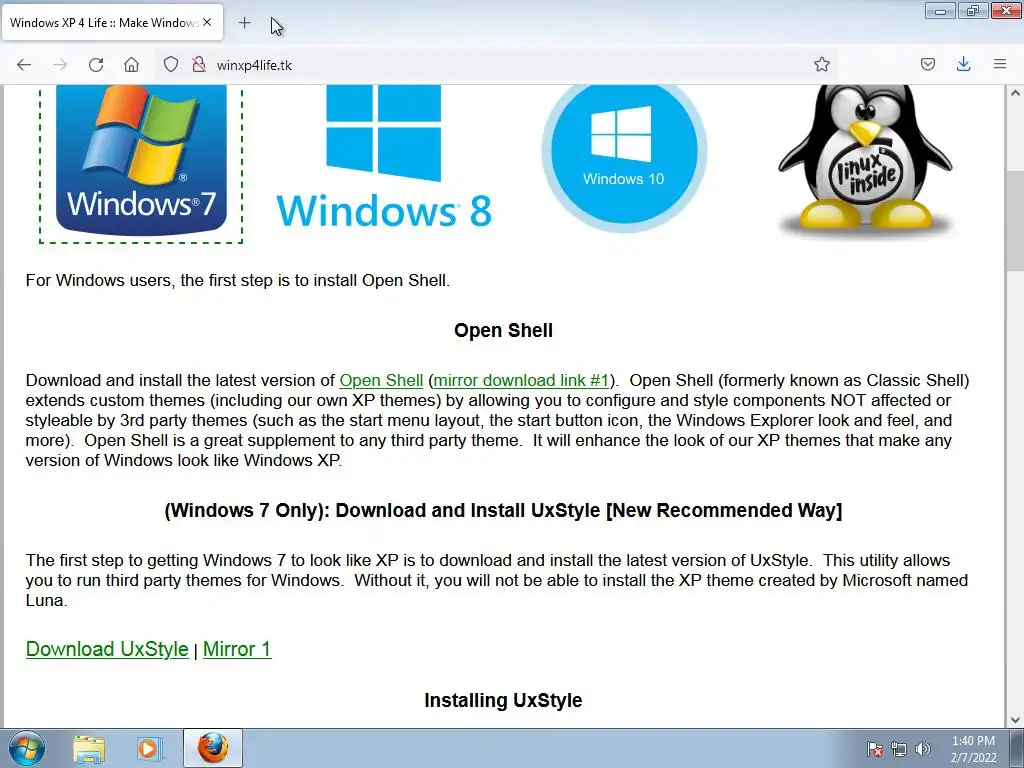Click the Firefox taskbar button
The height and width of the screenshot is (768, 1024).
tap(213, 748)
